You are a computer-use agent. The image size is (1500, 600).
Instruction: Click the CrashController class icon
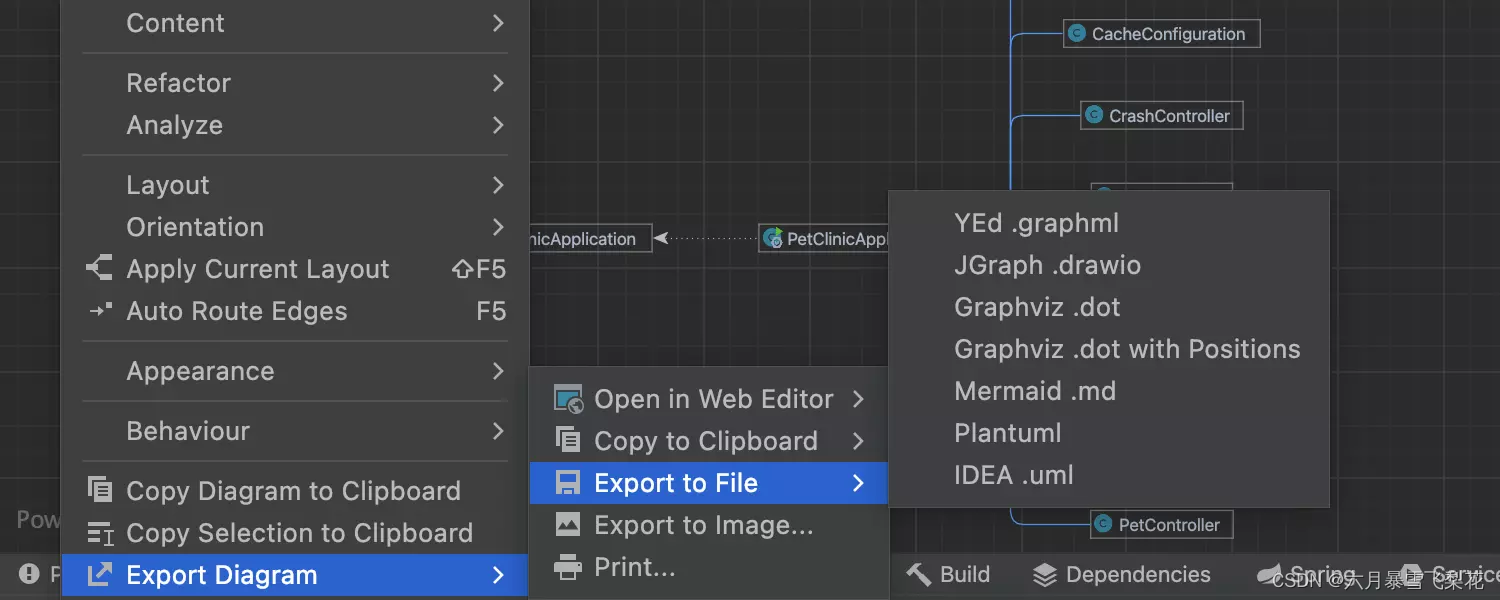[1094, 115]
